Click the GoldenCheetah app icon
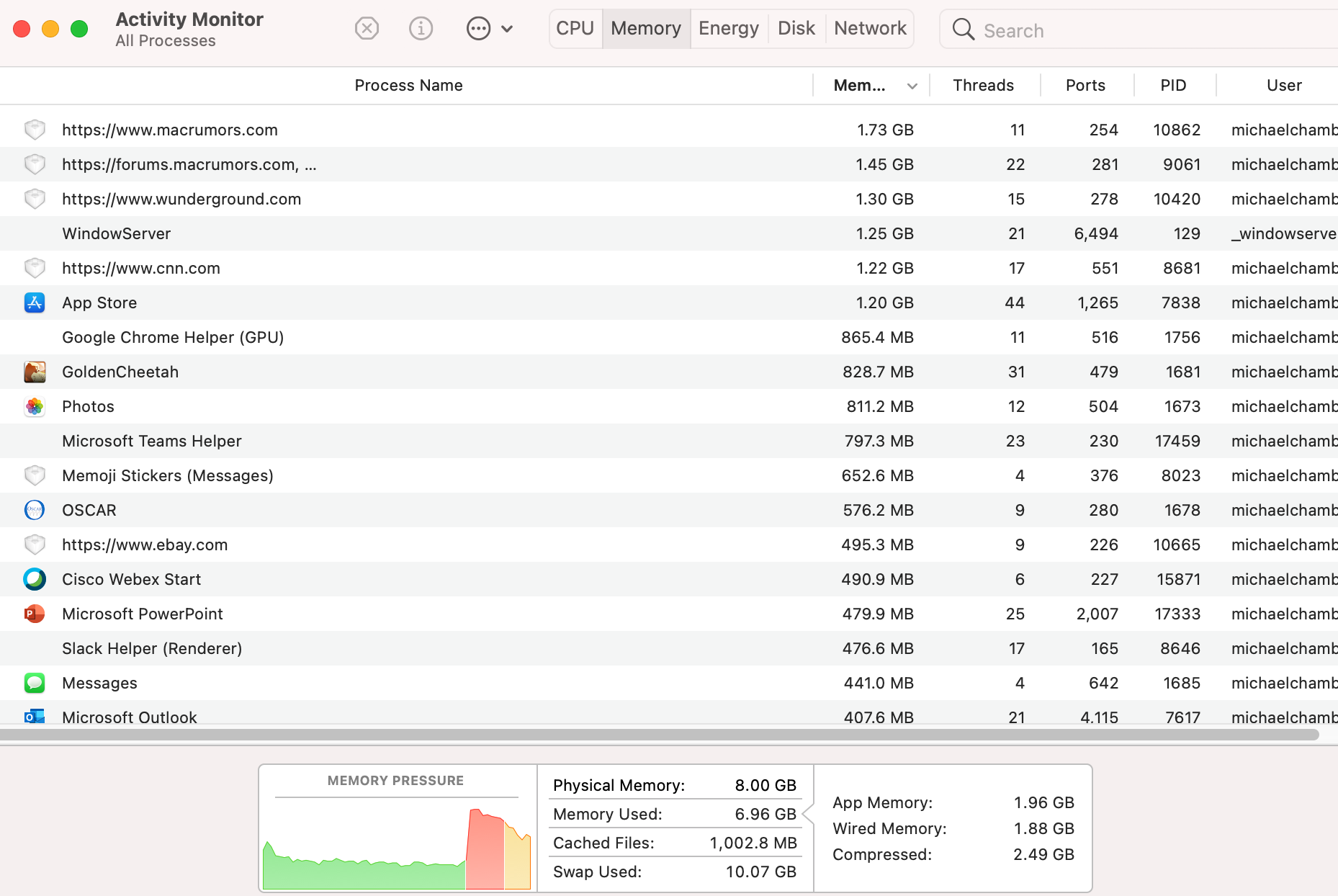 35,372
